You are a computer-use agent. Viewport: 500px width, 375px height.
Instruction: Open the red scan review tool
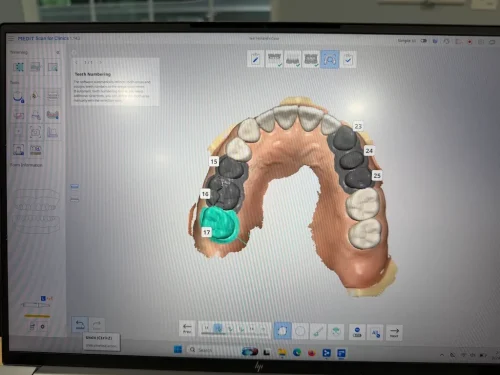coord(18,115)
